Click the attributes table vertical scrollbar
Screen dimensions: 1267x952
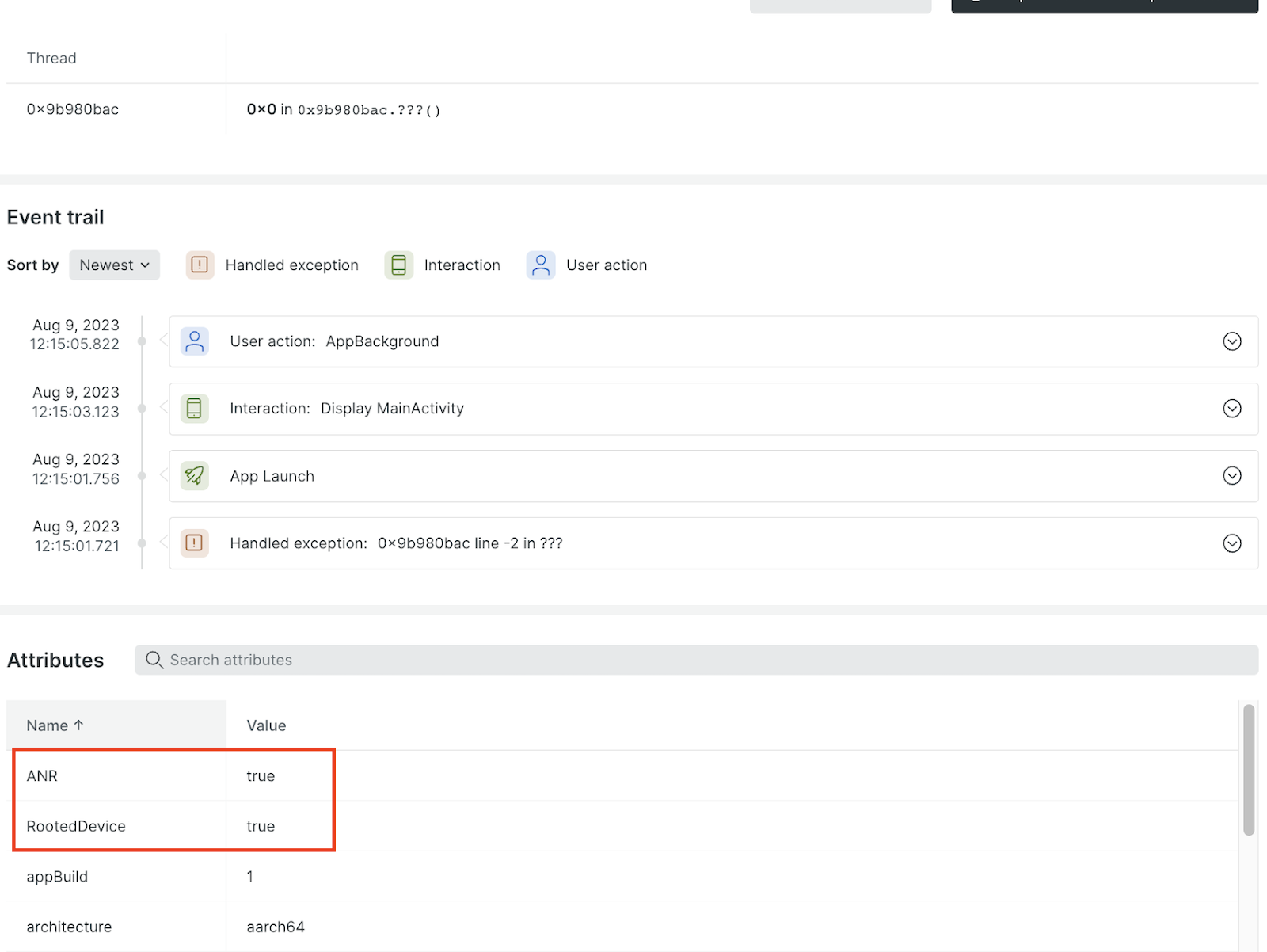(1249, 770)
